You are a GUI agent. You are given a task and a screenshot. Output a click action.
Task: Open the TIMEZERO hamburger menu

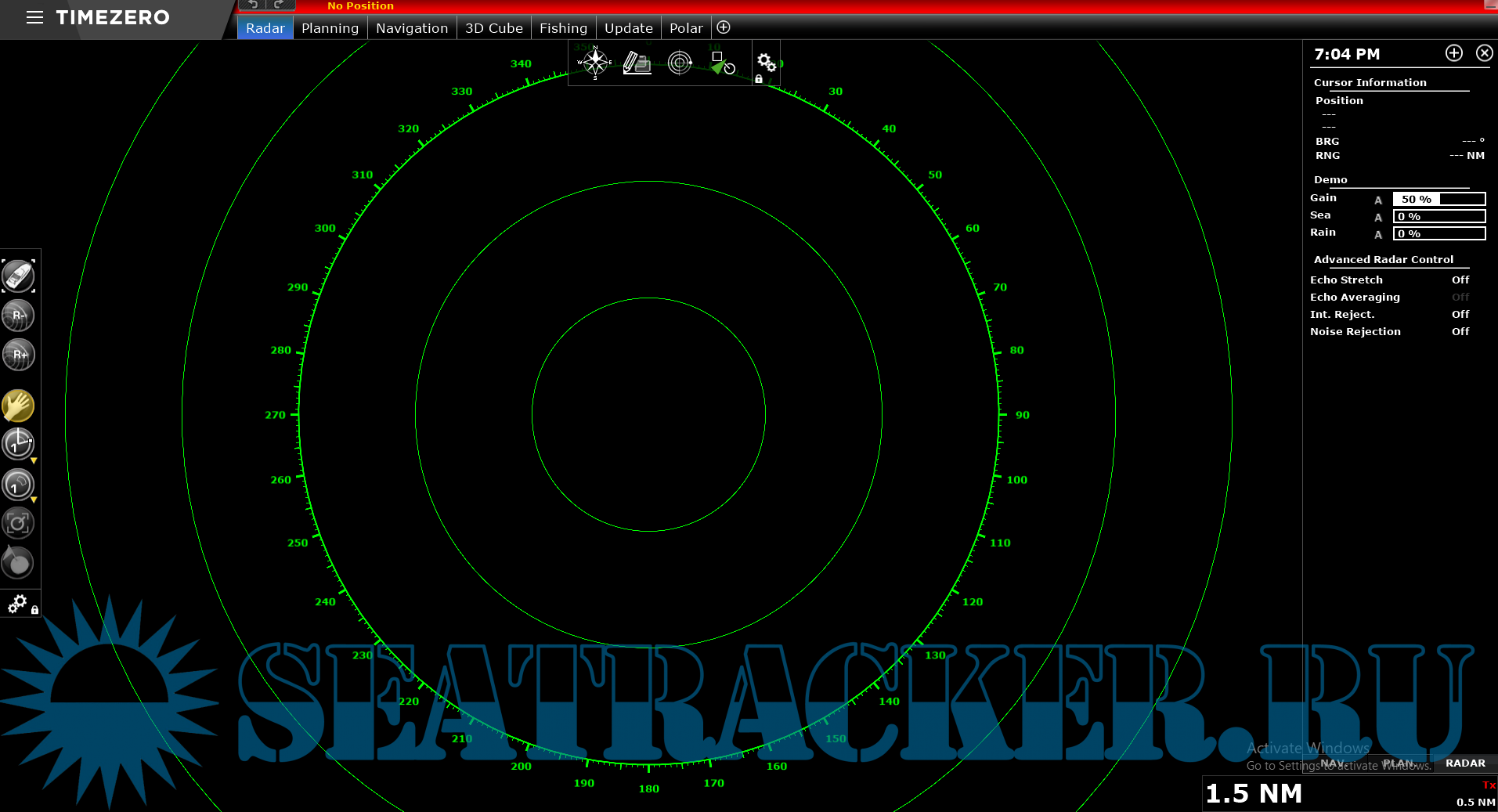34,17
